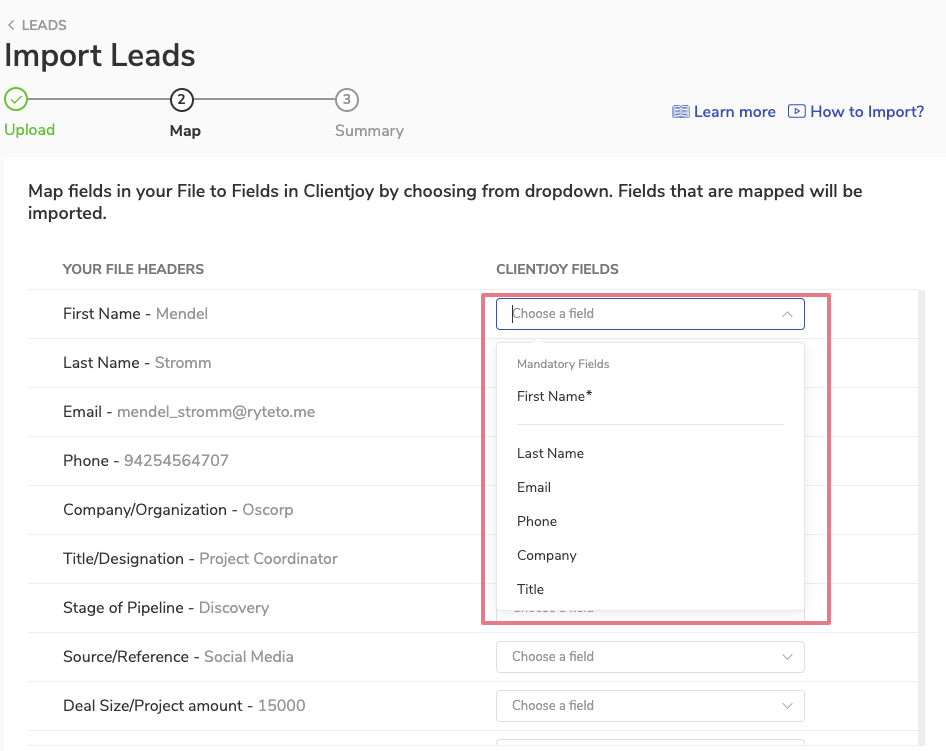Select Last Name option in dropdown list
Viewport: 946px width, 751px height.
pos(550,454)
